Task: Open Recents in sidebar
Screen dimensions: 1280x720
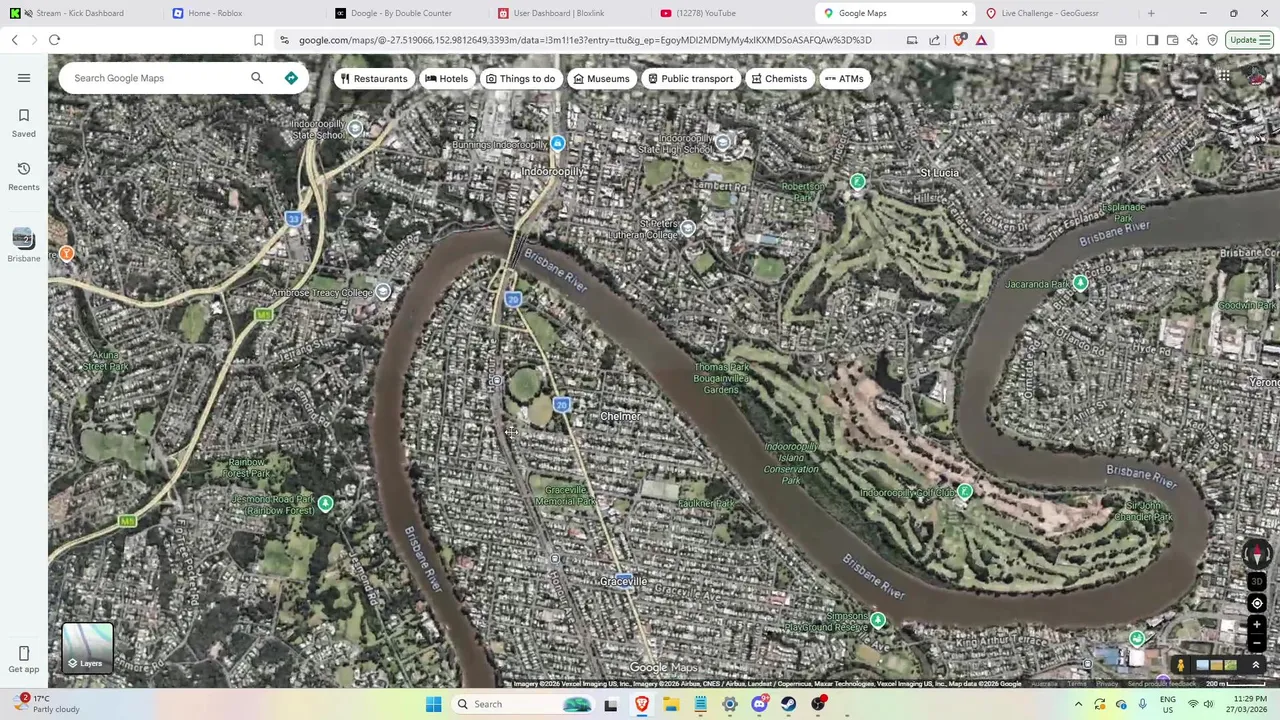Action: [x=24, y=176]
